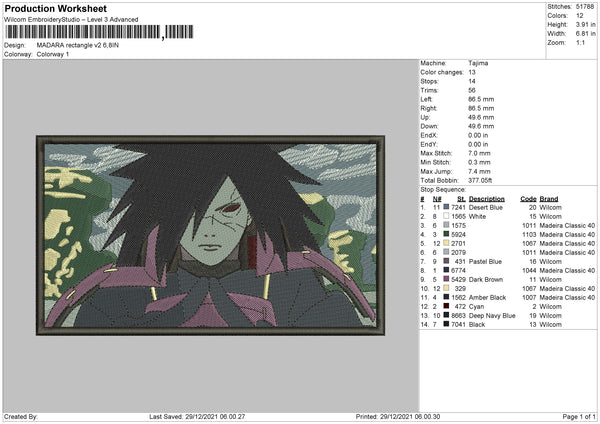Click the 'Production Worksheet' title
The width and height of the screenshot is (600, 424).
(55, 8)
